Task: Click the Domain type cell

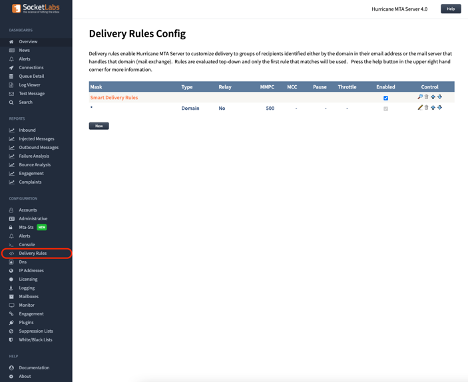Action: coord(190,108)
